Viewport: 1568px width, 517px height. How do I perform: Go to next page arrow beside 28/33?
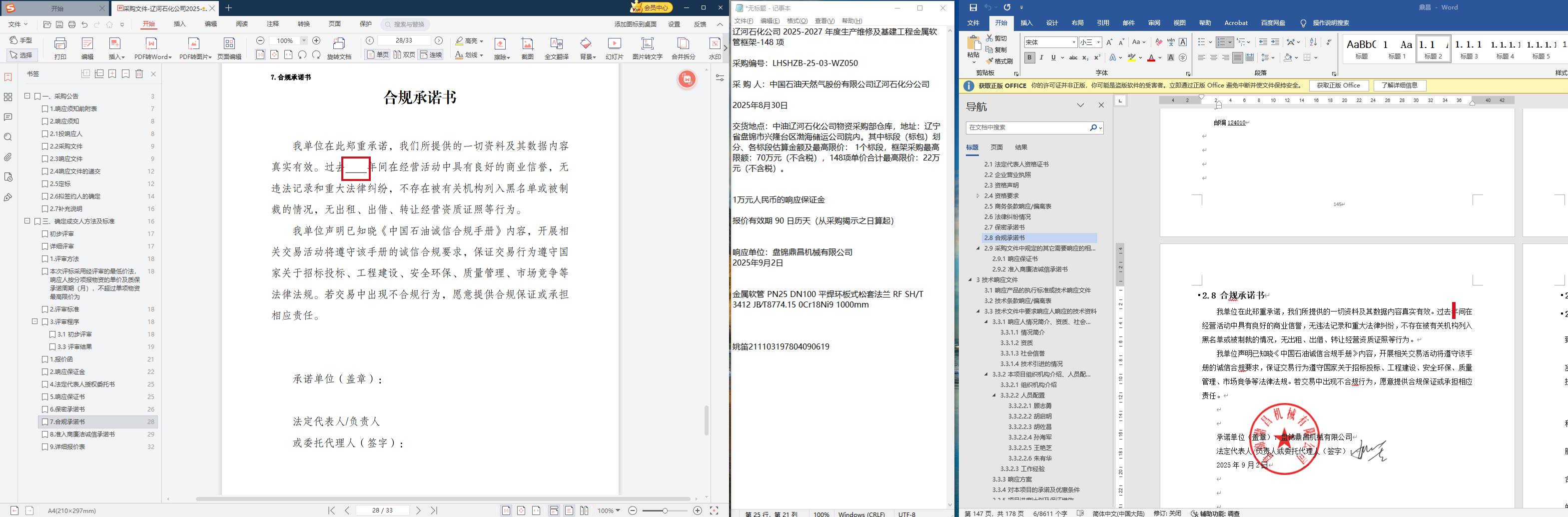click(439, 41)
